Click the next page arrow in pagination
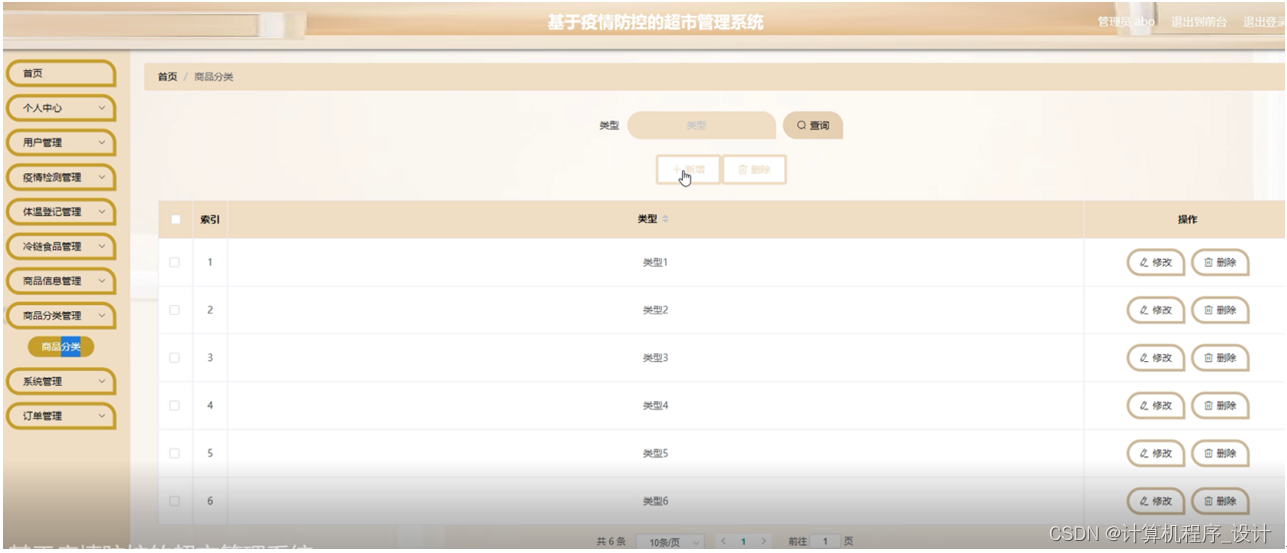This screenshot has height=553, width=1287. click(765, 541)
